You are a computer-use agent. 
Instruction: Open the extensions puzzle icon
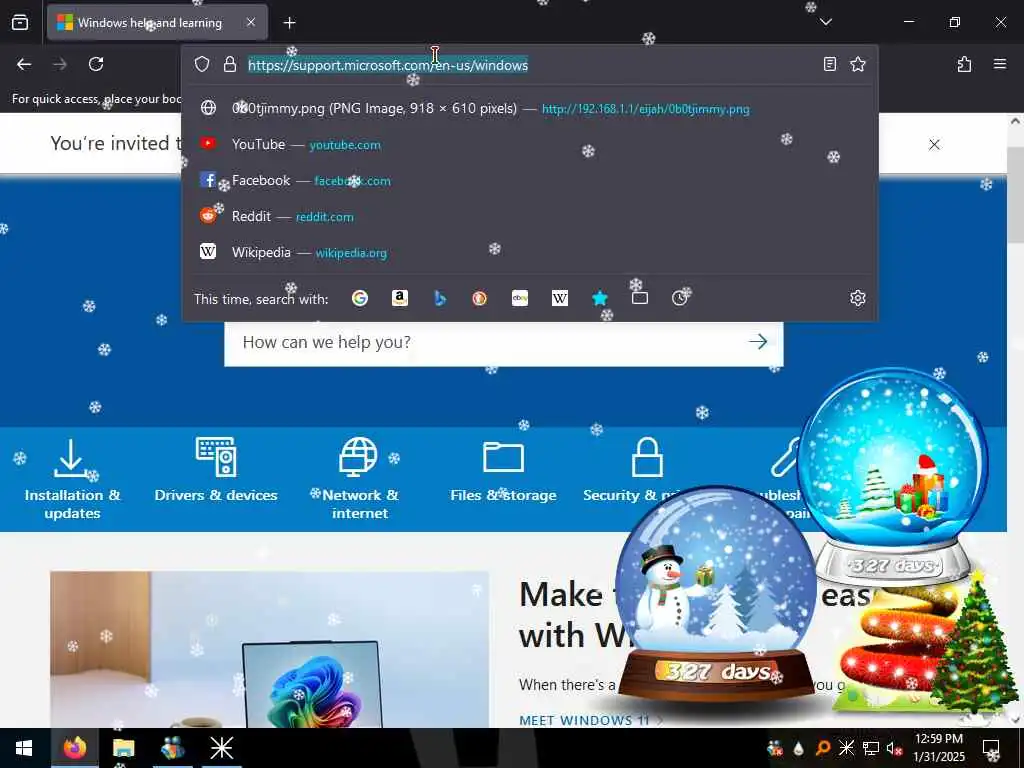[964, 64]
